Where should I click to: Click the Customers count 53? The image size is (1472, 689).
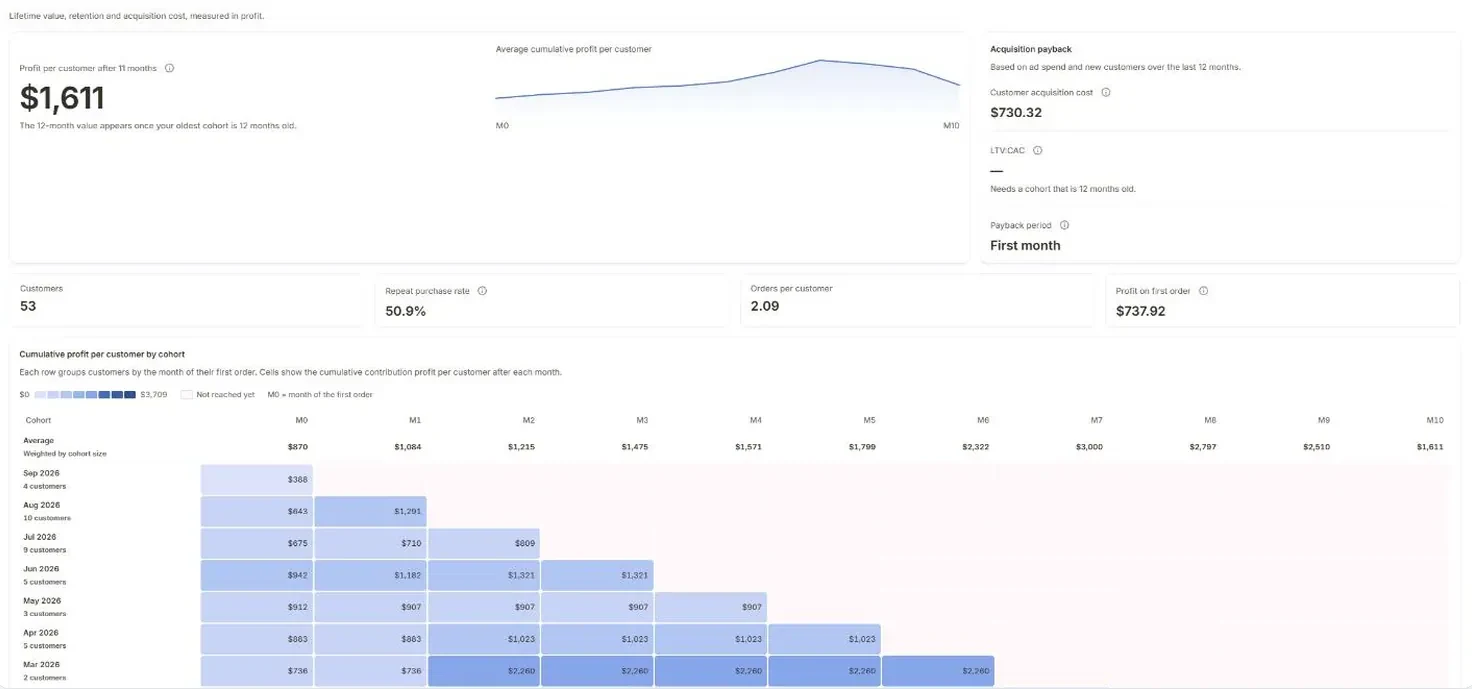click(28, 306)
